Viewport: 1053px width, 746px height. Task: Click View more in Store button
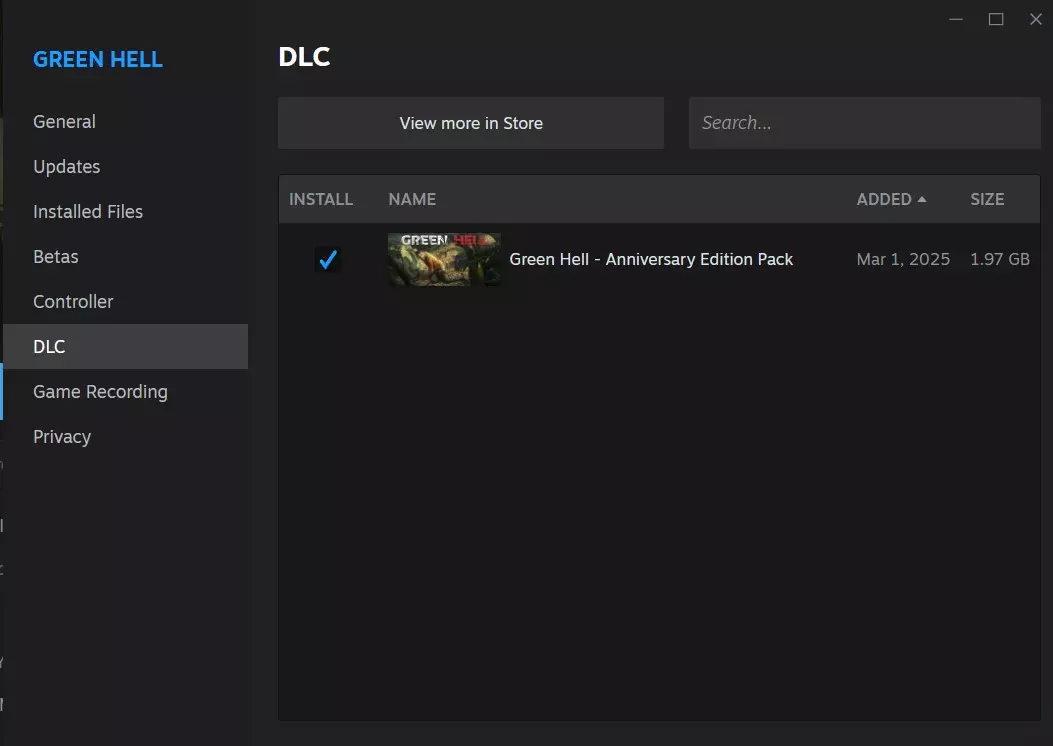click(471, 123)
